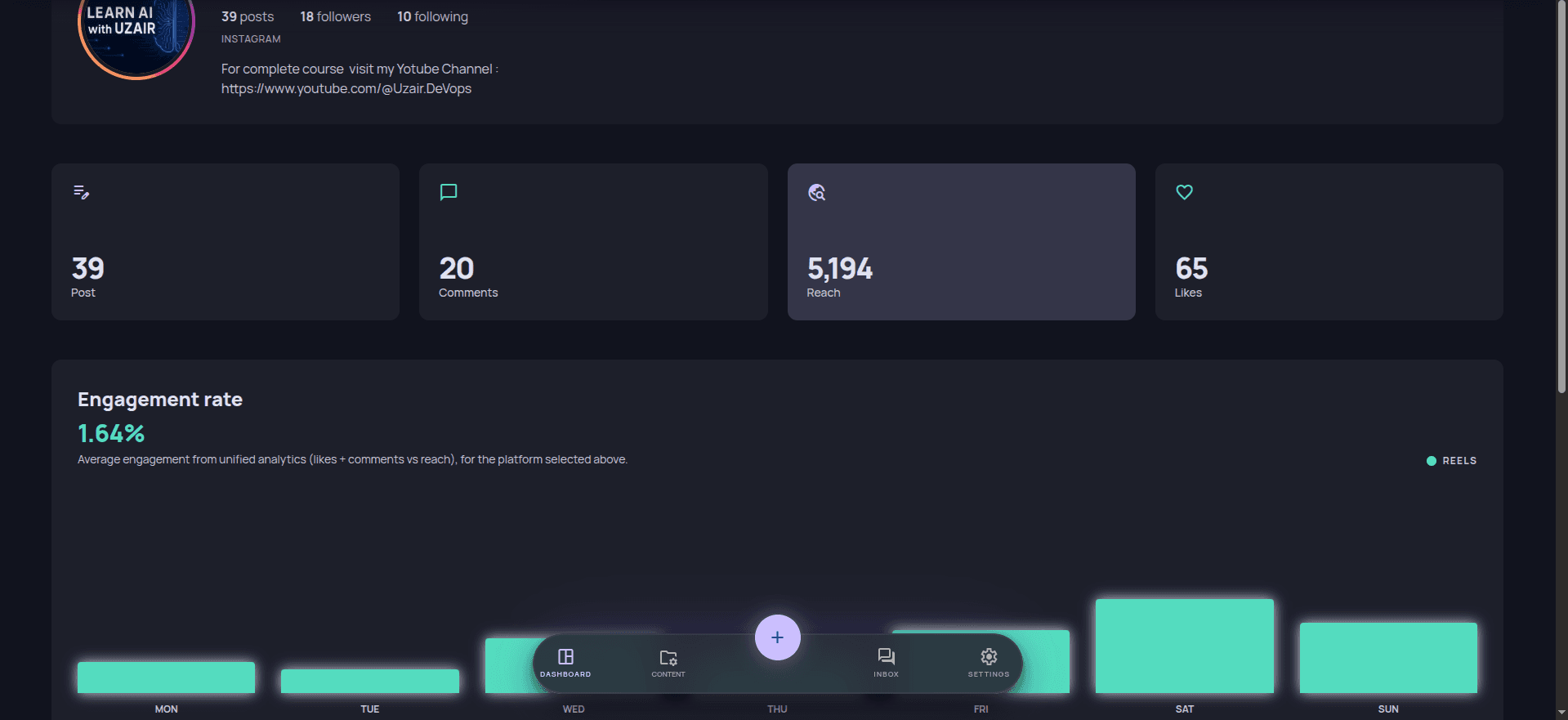The height and width of the screenshot is (720, 1568).
Task: Click the comment bubble icon on Comments card
Action: click(x=449, y=192)
